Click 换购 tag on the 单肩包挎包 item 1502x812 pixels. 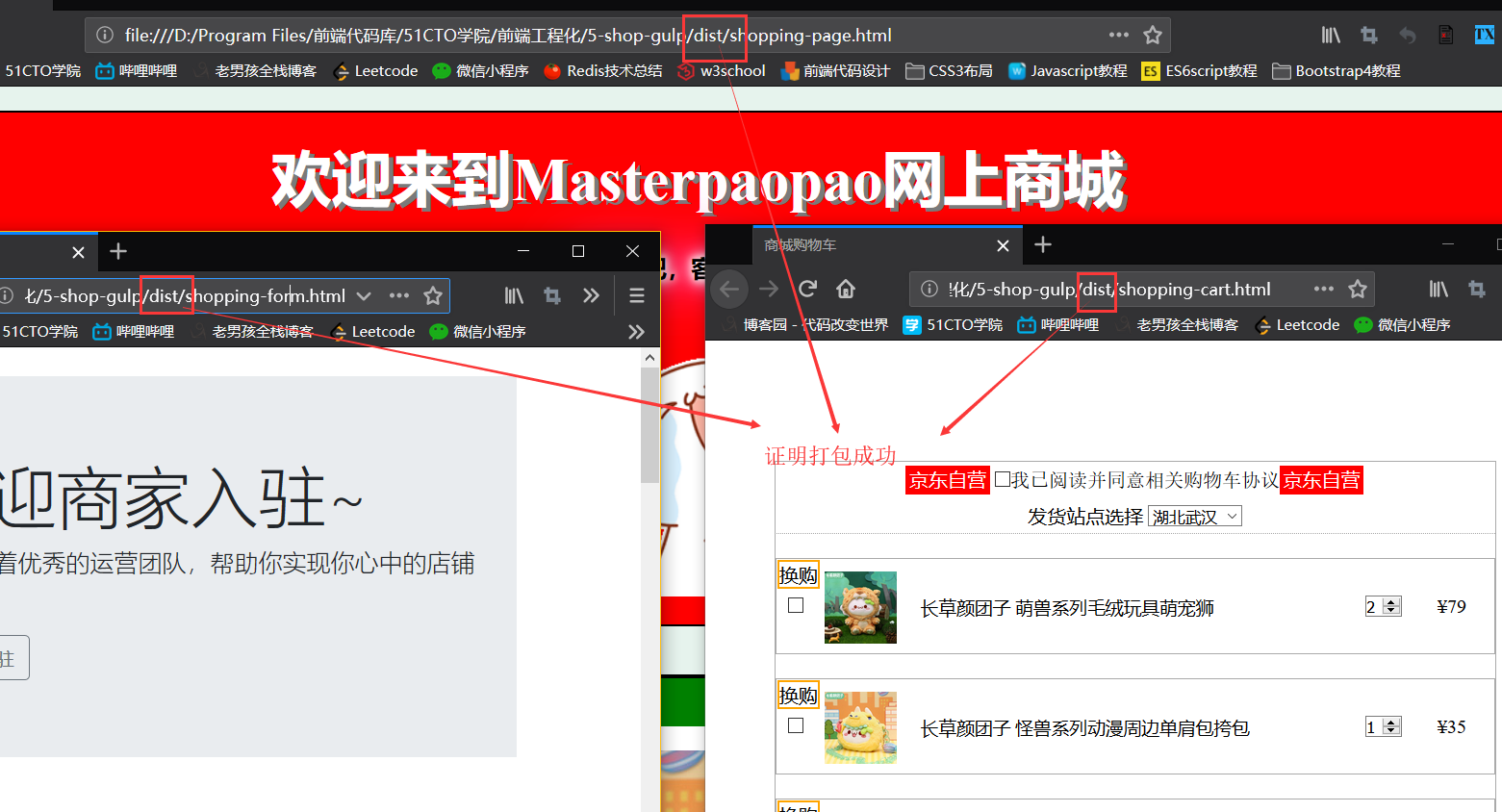coord(798,696)
